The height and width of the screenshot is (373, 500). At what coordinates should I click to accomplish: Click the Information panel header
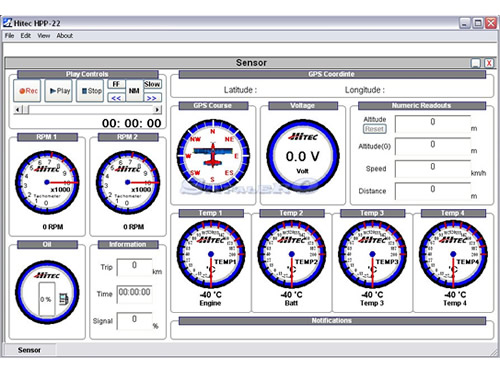[128, 244]
